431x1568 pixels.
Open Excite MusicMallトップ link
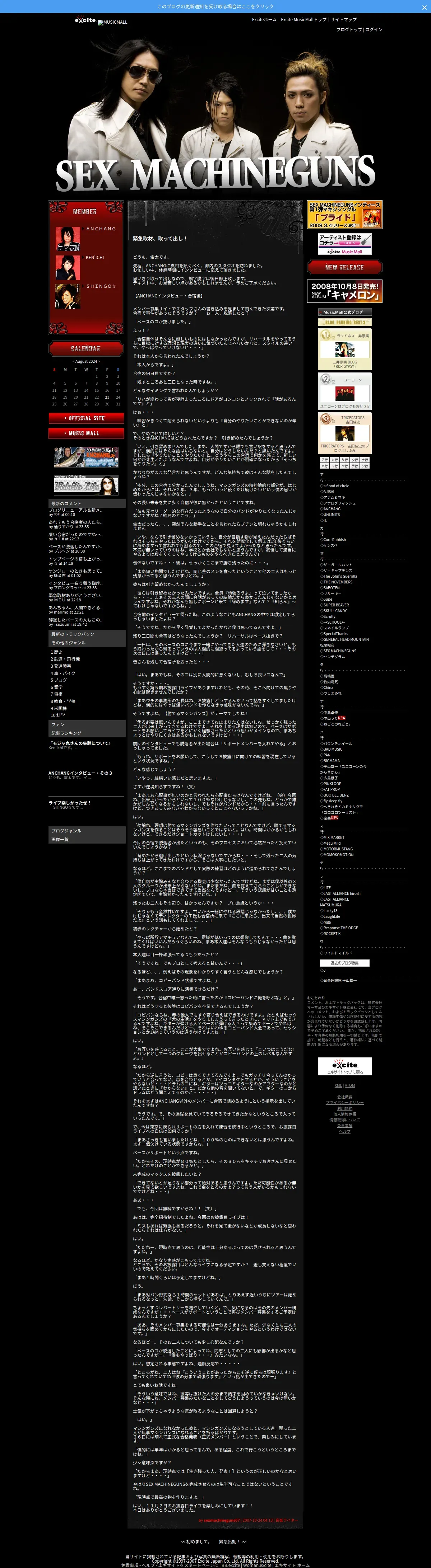click(x=303, y=19)
